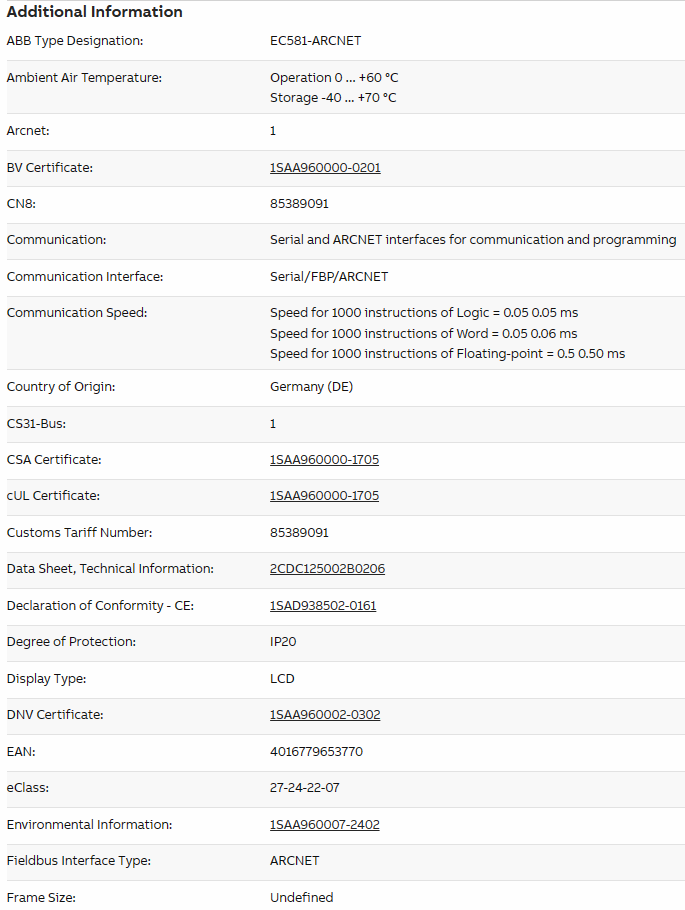Click the Country of Origin label

(61, 387)
